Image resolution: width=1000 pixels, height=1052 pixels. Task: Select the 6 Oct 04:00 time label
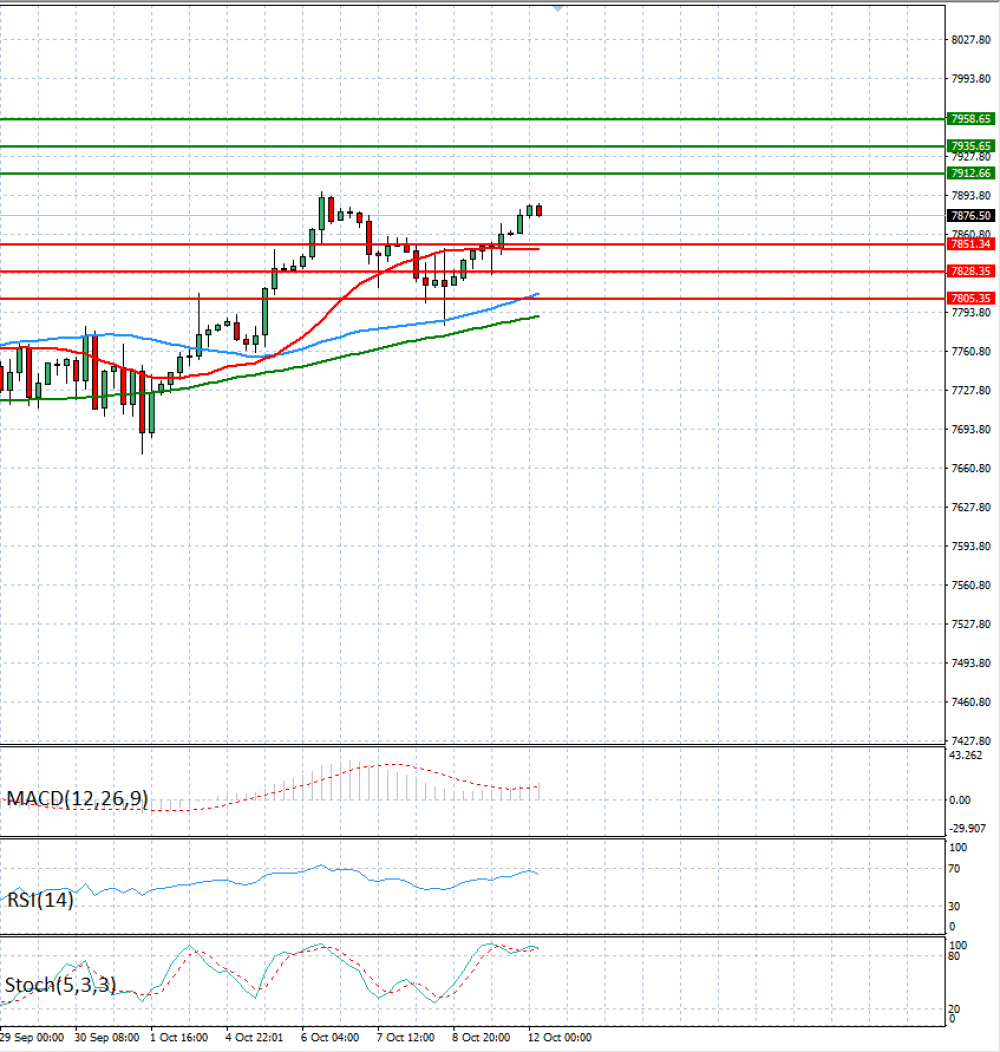point(330,1037)
